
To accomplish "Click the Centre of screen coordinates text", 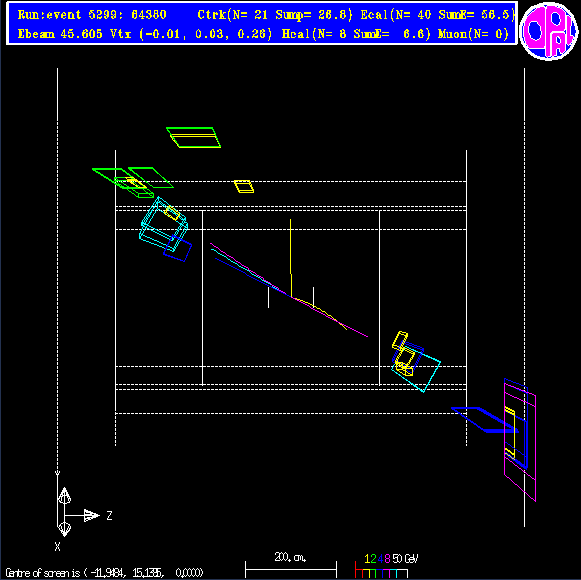I will point(104,573).
